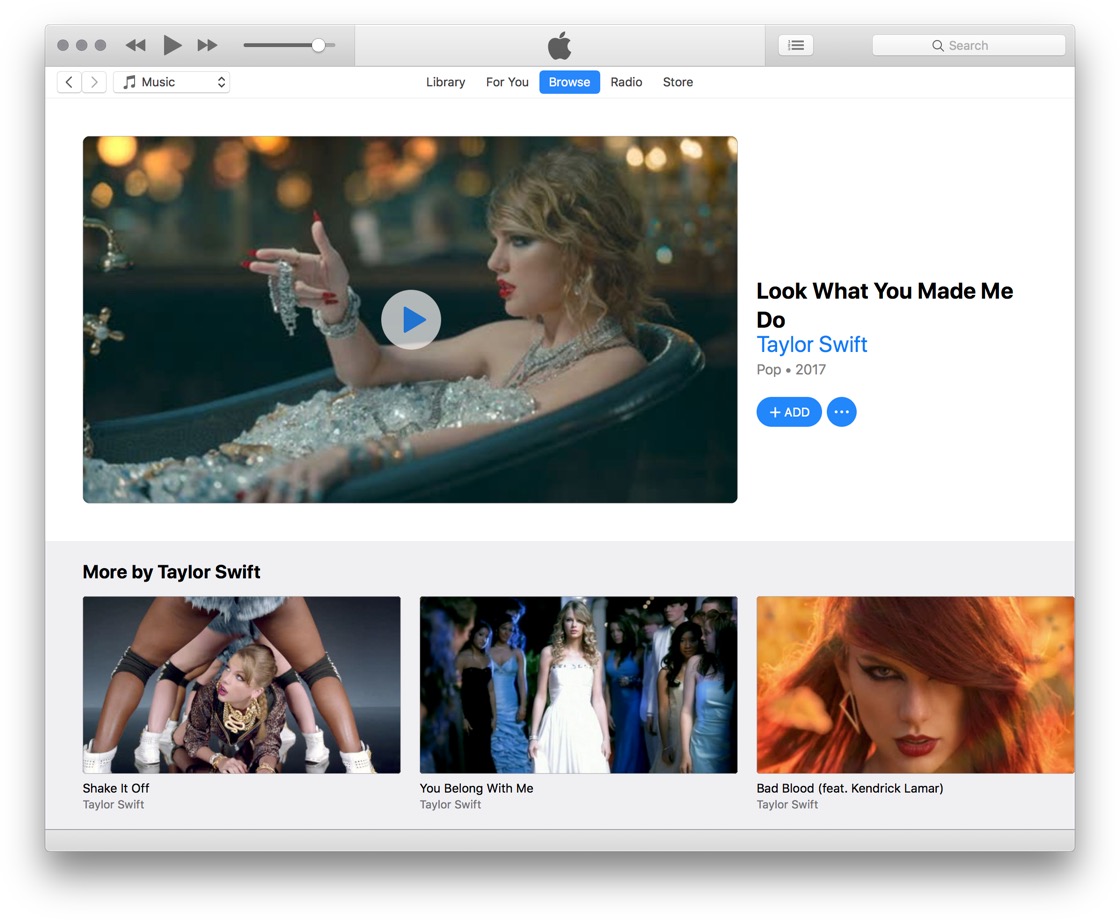Play the Look What You Made Me Do video

(410, 320)
